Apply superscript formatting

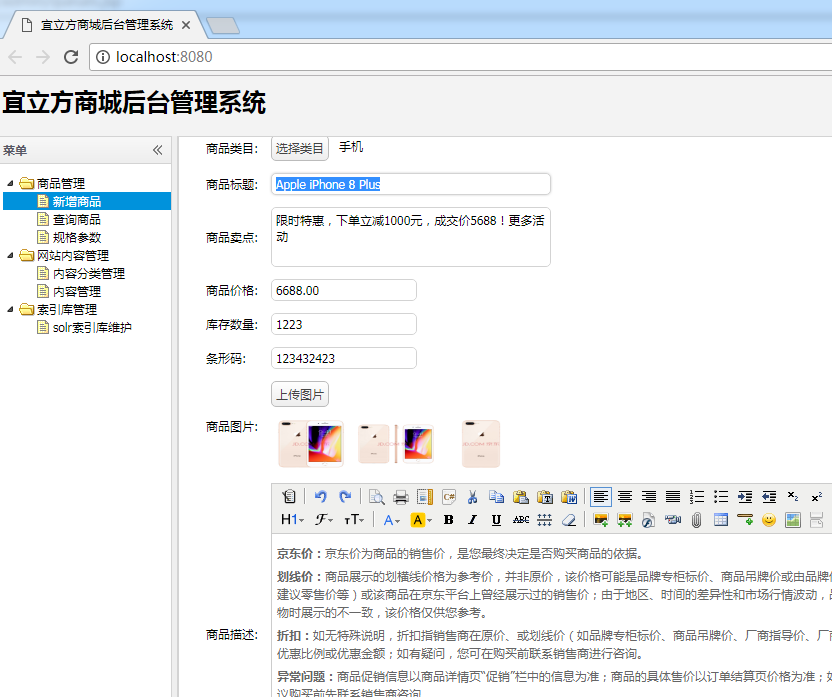click(x=817, y=496)
